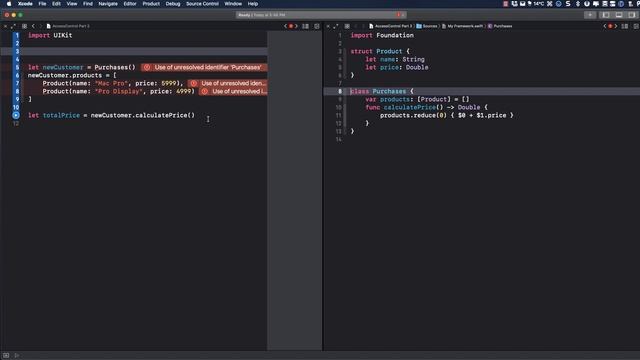Click the Ready status activity viewer

pos(321,15)
